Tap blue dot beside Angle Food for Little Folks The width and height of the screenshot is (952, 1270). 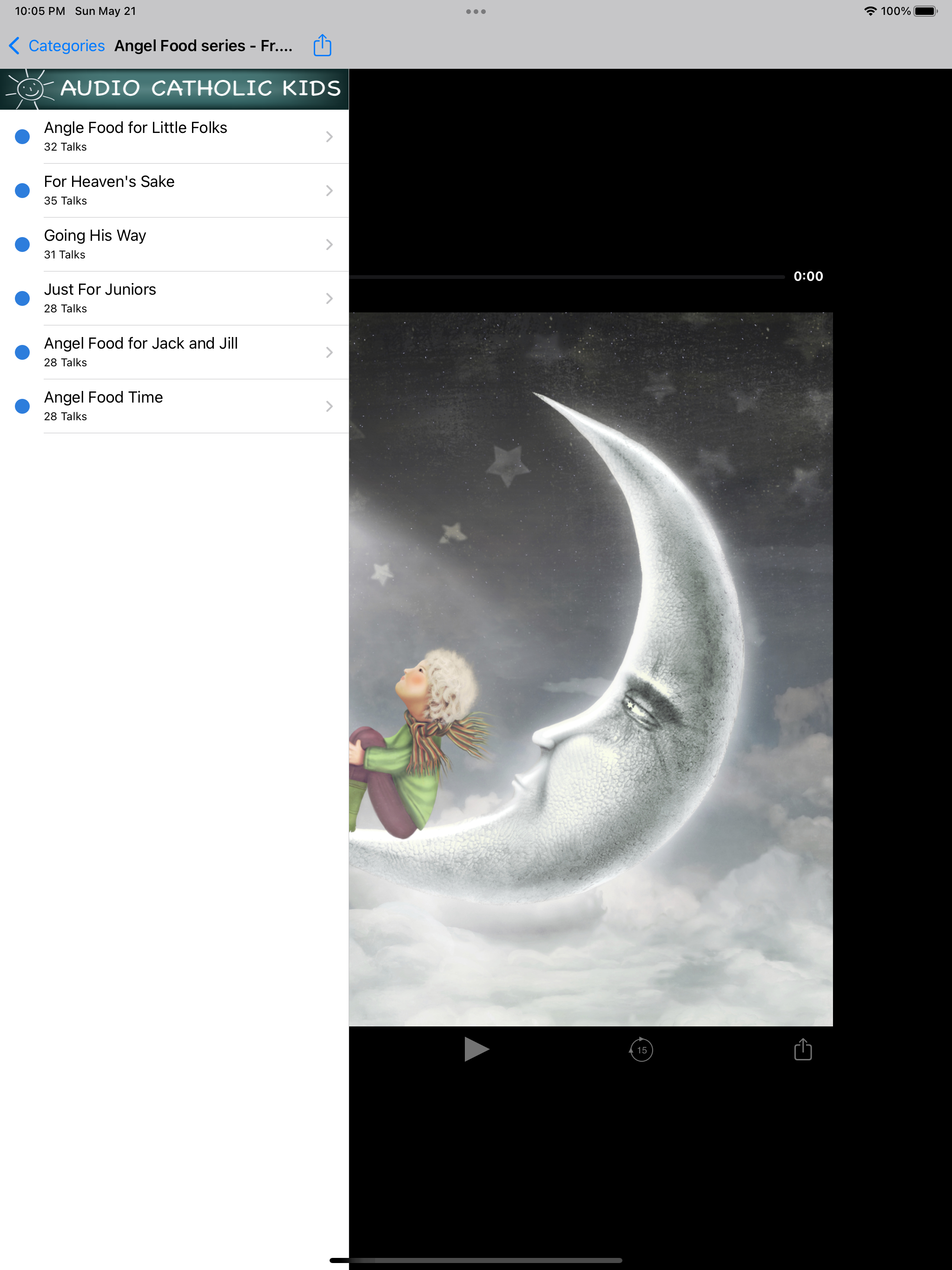(x=22, y=137)
